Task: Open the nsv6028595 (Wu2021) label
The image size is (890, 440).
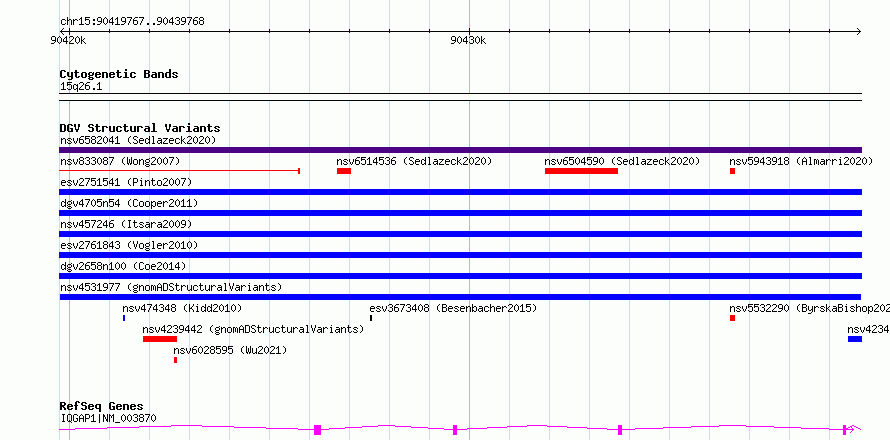Action: (230, 350)
